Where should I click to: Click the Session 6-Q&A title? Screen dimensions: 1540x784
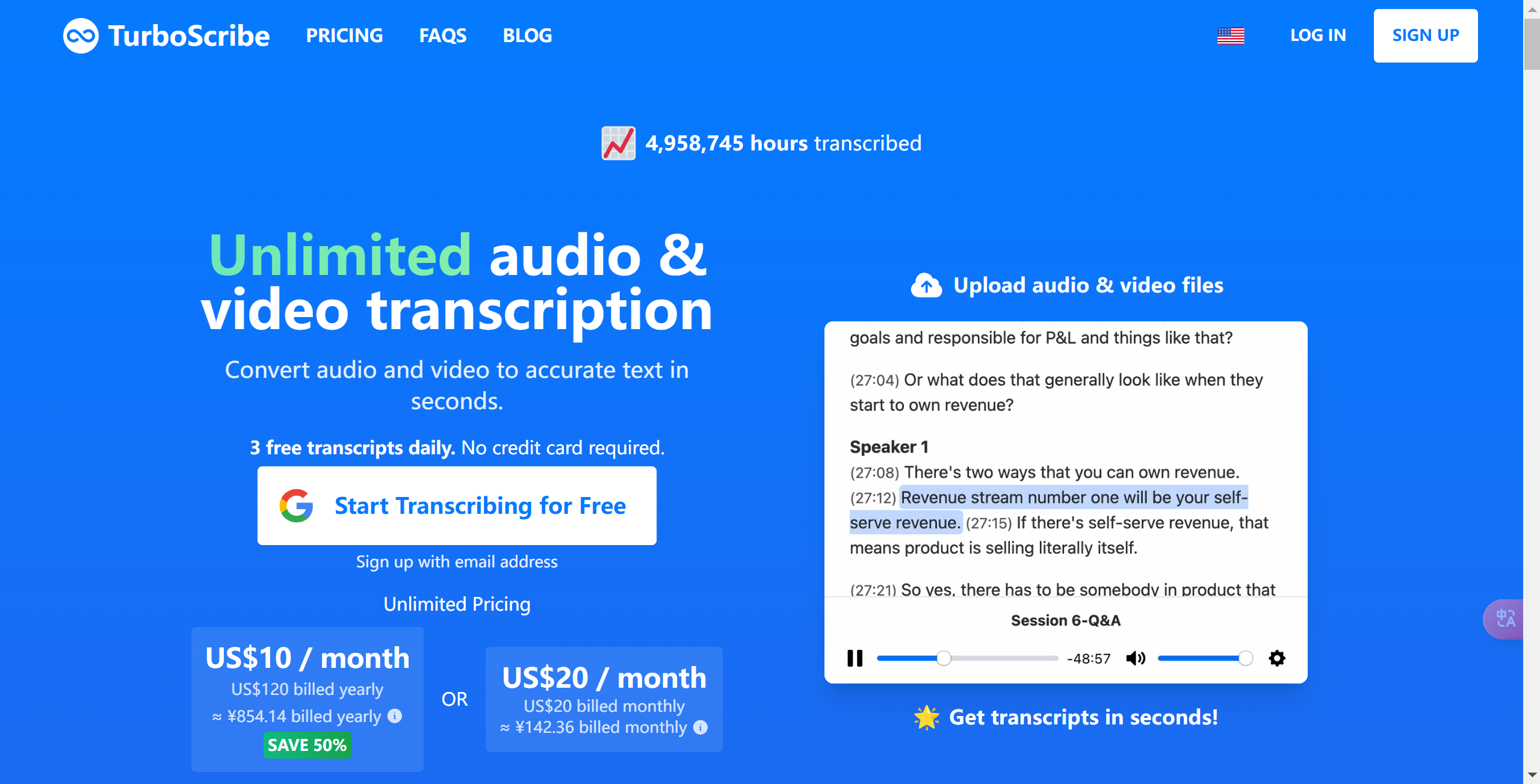tap(1065, 620)
